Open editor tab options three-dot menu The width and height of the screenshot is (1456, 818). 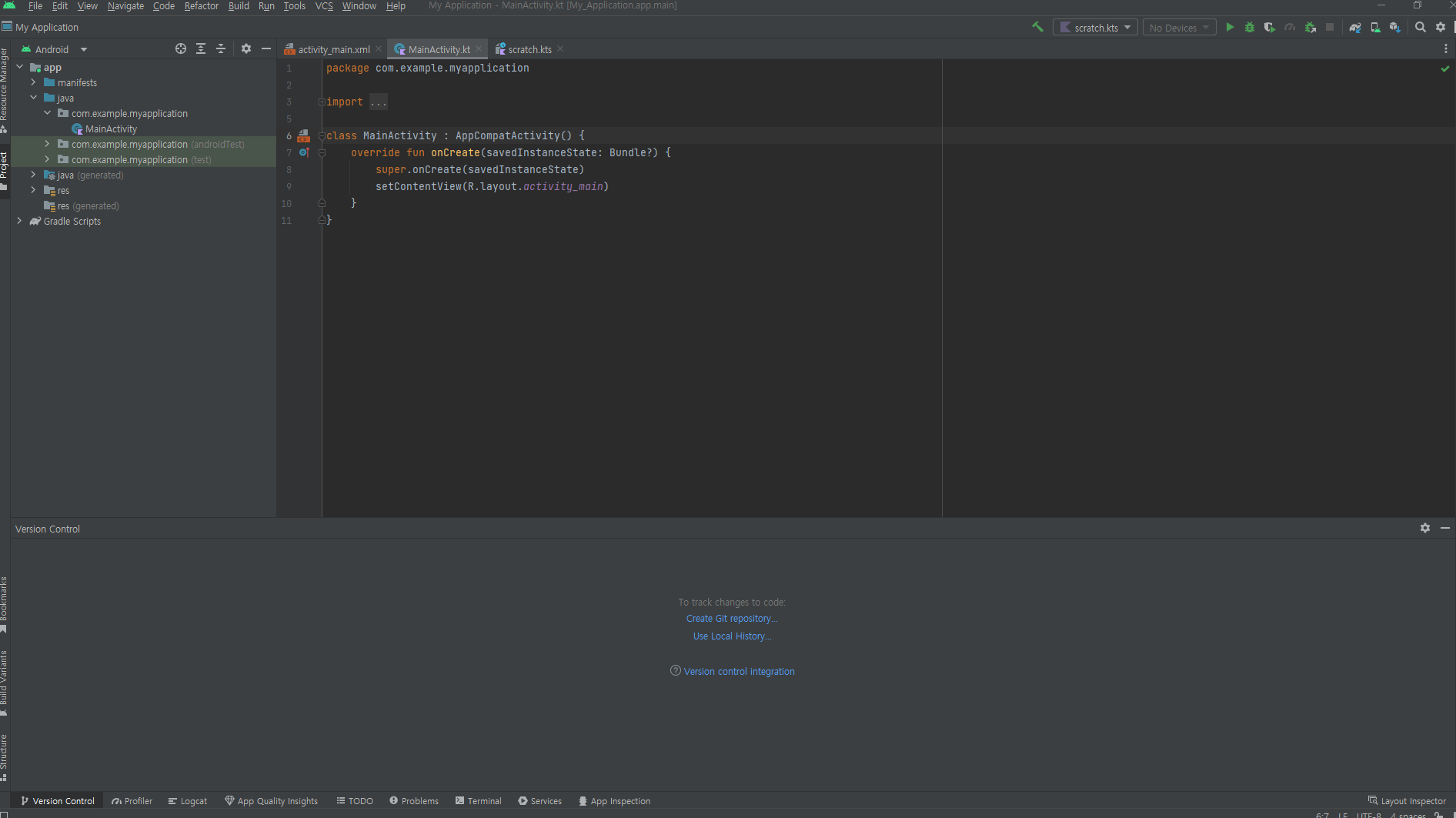1446,48
